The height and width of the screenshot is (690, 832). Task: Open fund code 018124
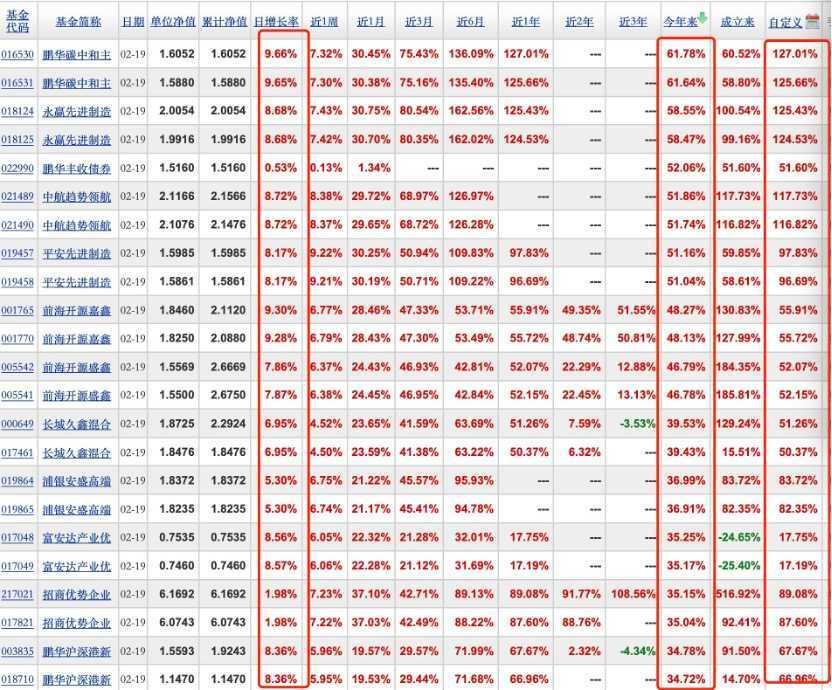coord(18,111)
